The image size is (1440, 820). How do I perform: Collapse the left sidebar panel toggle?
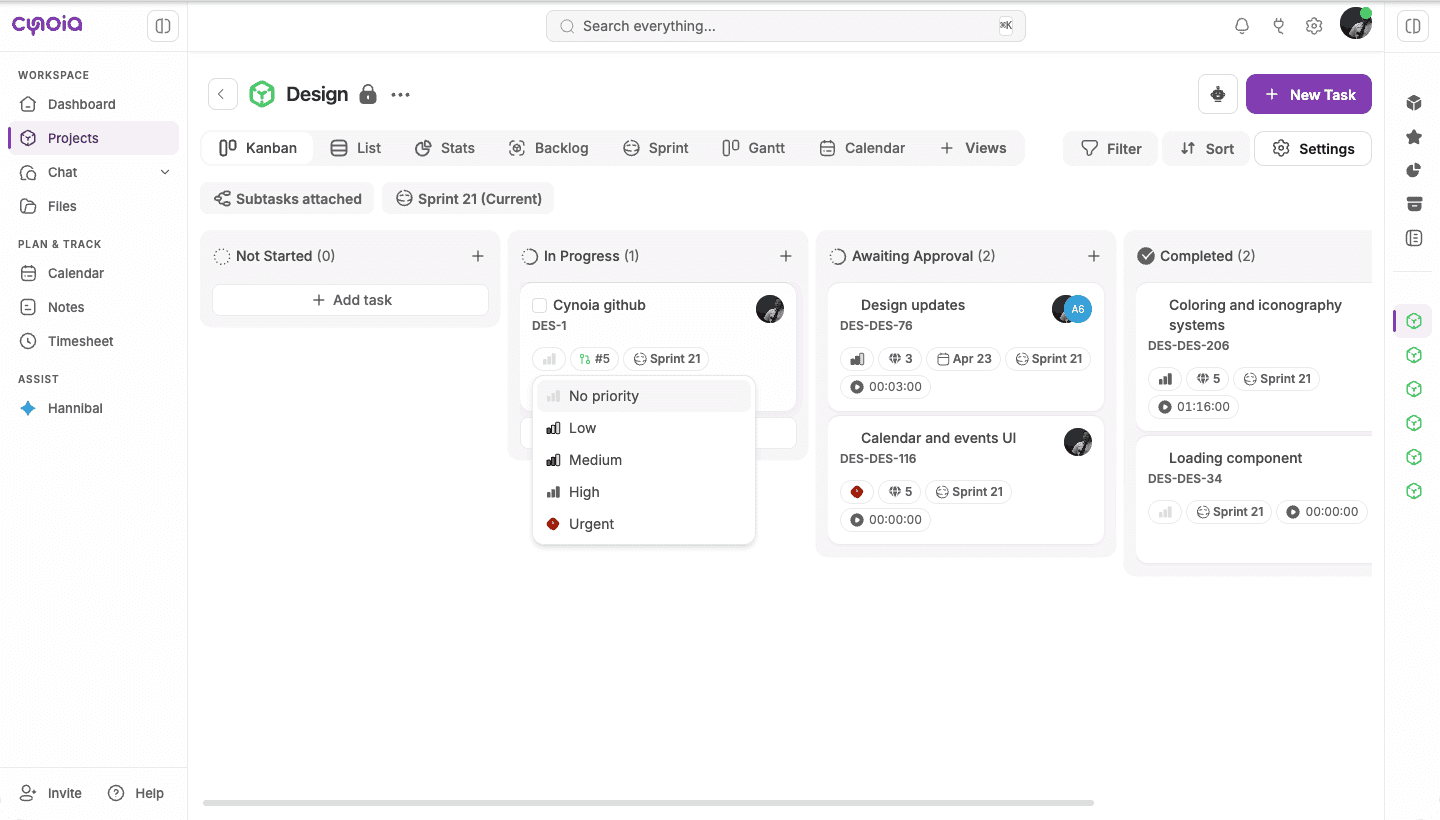click(163, 26)
